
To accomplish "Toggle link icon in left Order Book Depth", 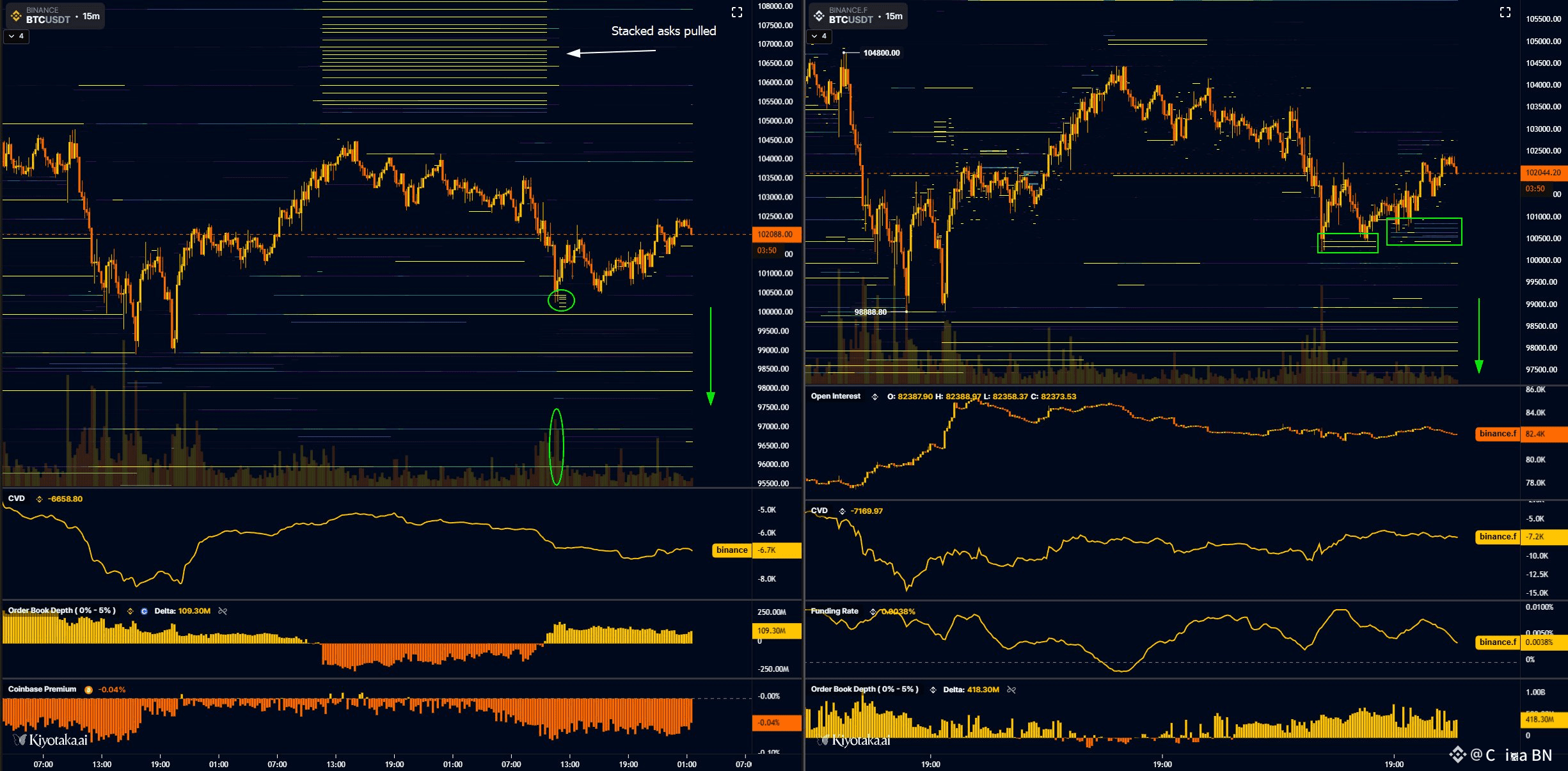I will pyautogui.click(x=223, y=611).
